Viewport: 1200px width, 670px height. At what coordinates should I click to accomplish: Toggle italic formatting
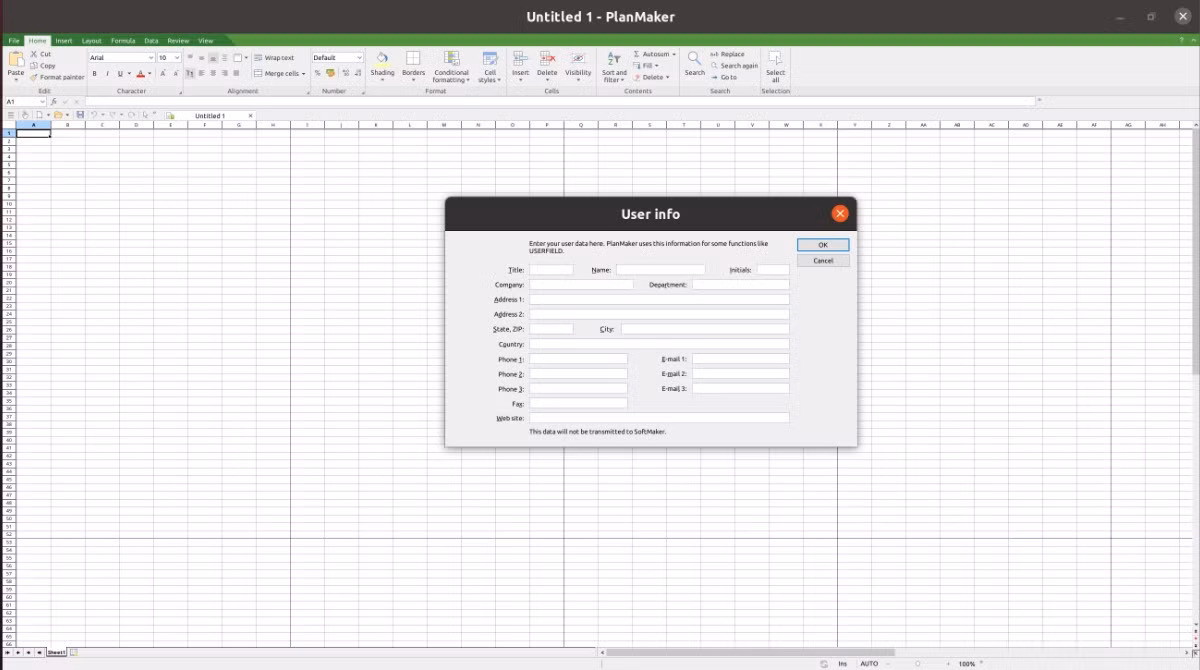click(x=107, y=73)
